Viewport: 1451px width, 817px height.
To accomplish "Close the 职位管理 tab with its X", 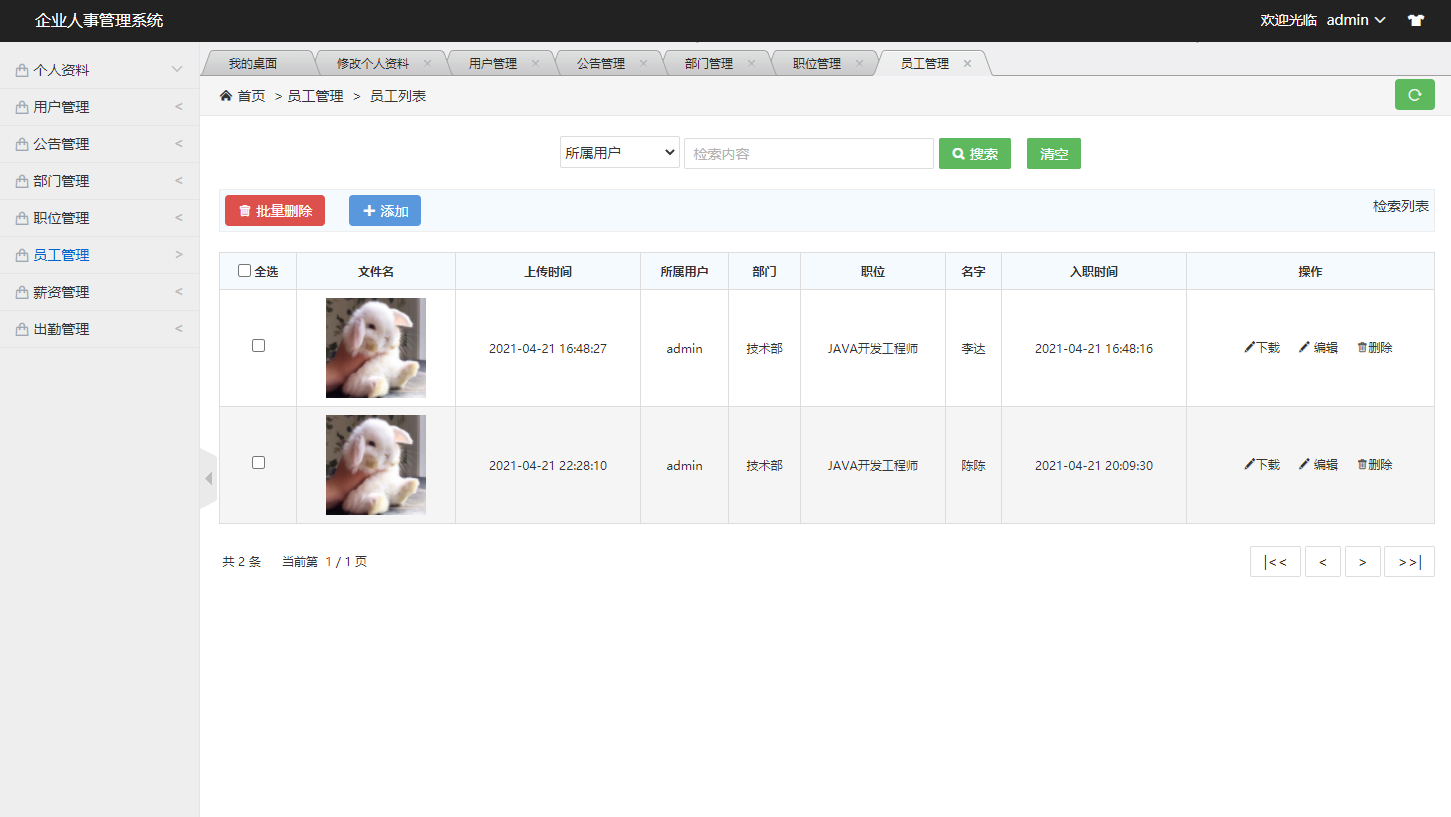I will coord(859,63).
